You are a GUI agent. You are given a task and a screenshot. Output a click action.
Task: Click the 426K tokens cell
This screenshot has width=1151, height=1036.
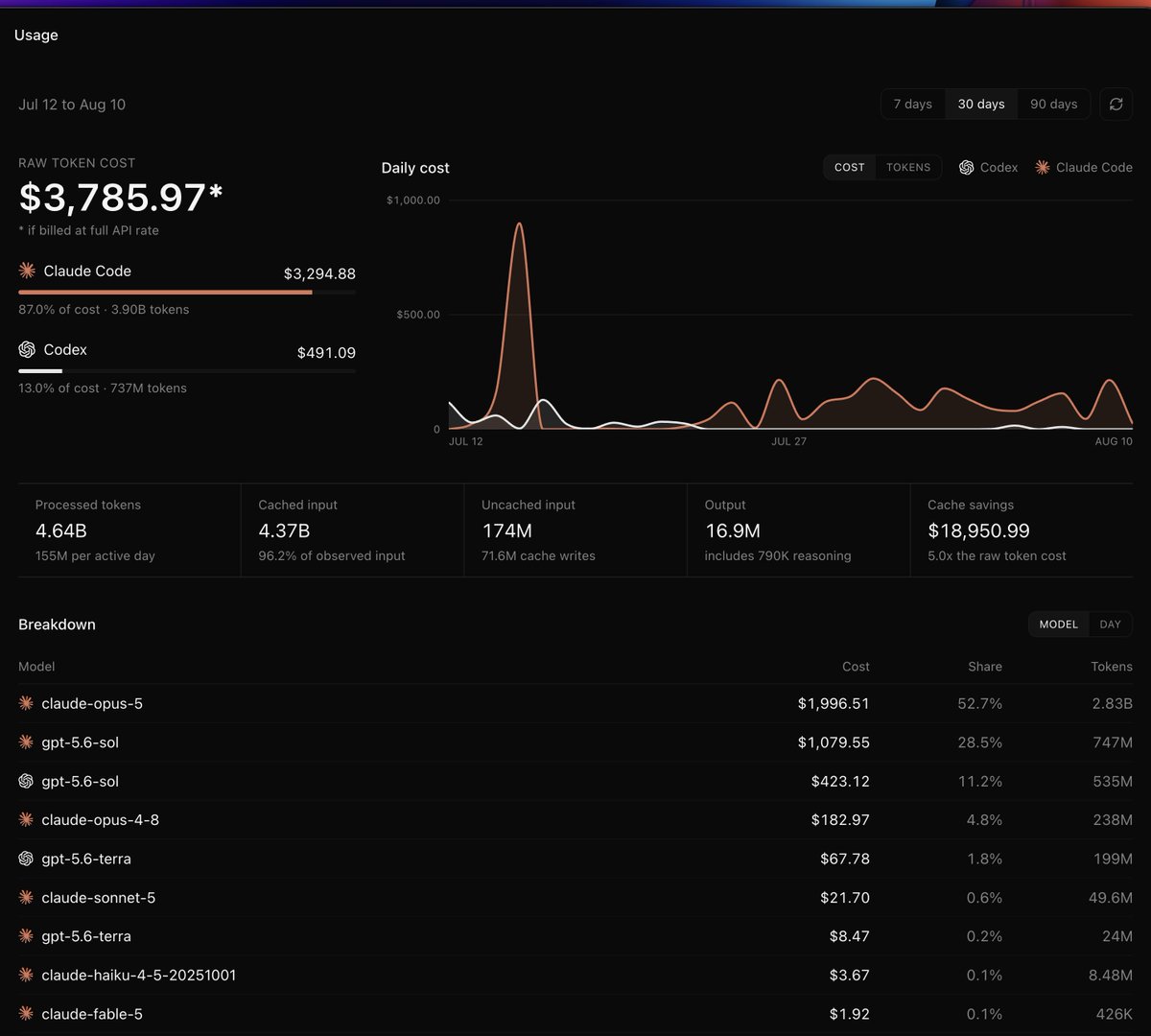pos(1114,1014)
